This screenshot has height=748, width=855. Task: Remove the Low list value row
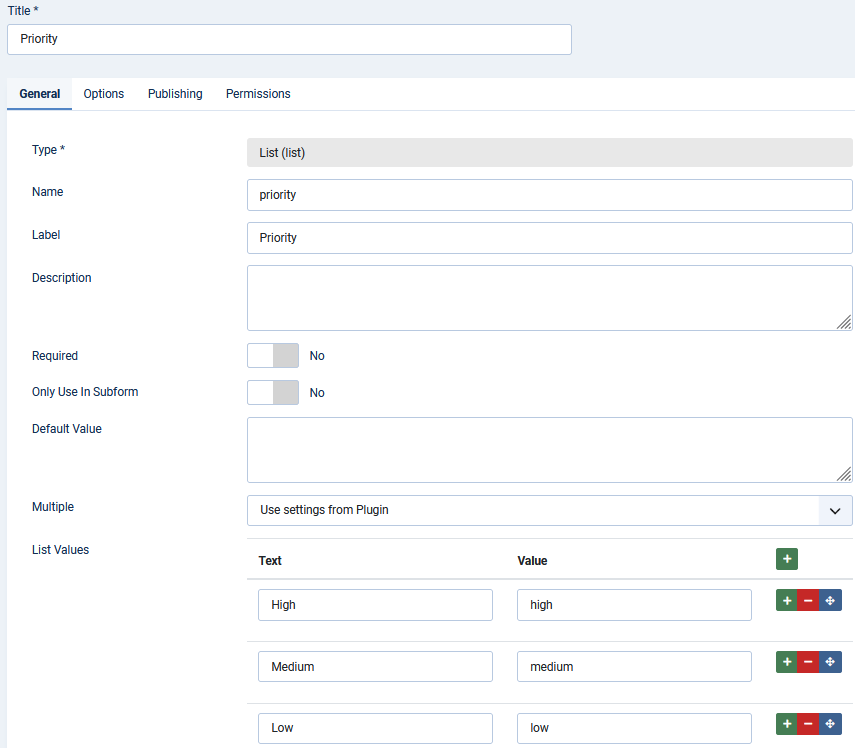[x=808, y=723]
